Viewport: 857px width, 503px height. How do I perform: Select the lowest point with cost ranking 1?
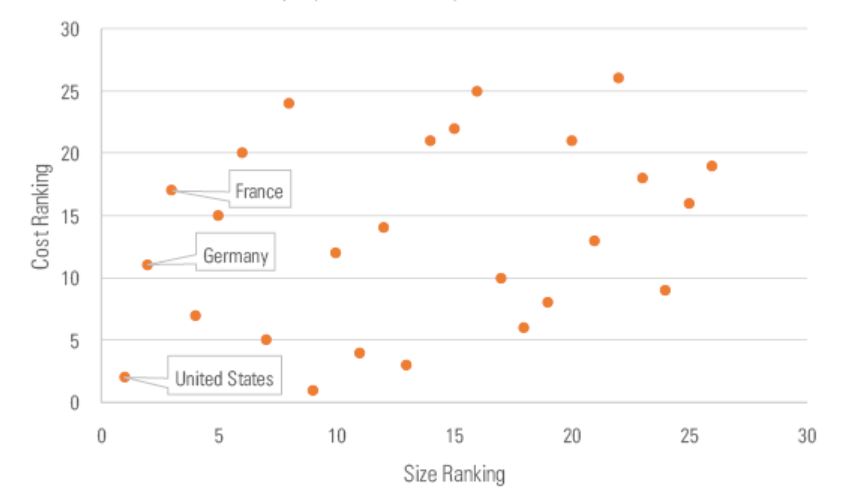pyautogui.click(x=313, y=390)
